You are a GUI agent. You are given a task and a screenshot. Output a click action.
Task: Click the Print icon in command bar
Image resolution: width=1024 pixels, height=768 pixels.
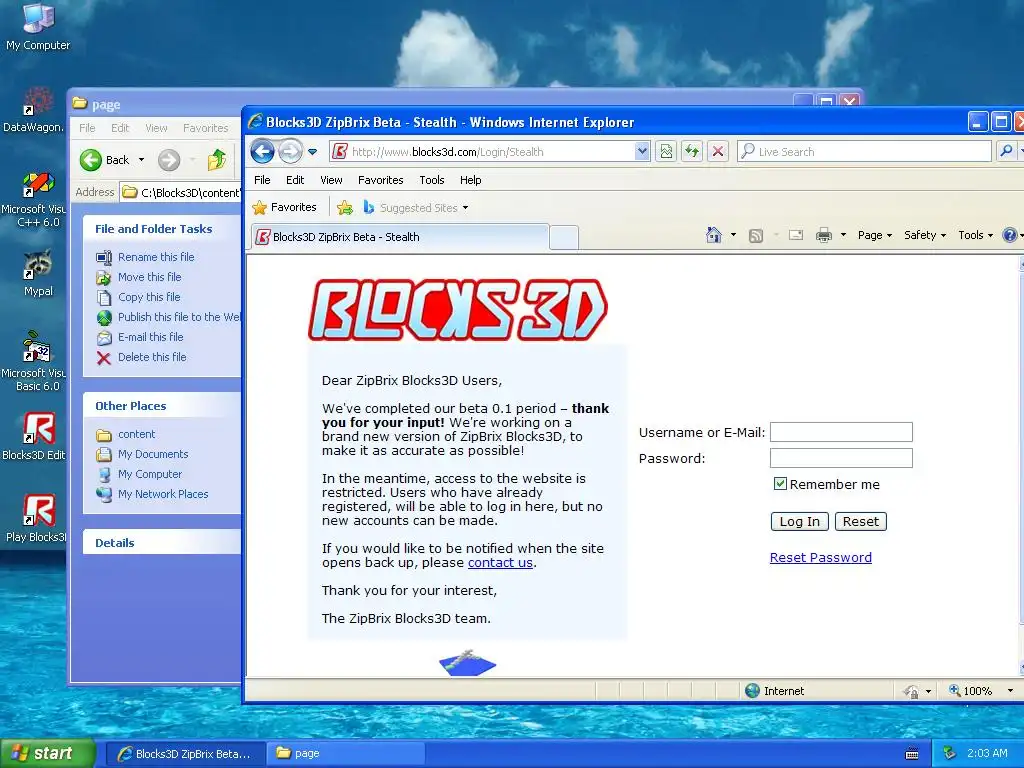(824, 235)
